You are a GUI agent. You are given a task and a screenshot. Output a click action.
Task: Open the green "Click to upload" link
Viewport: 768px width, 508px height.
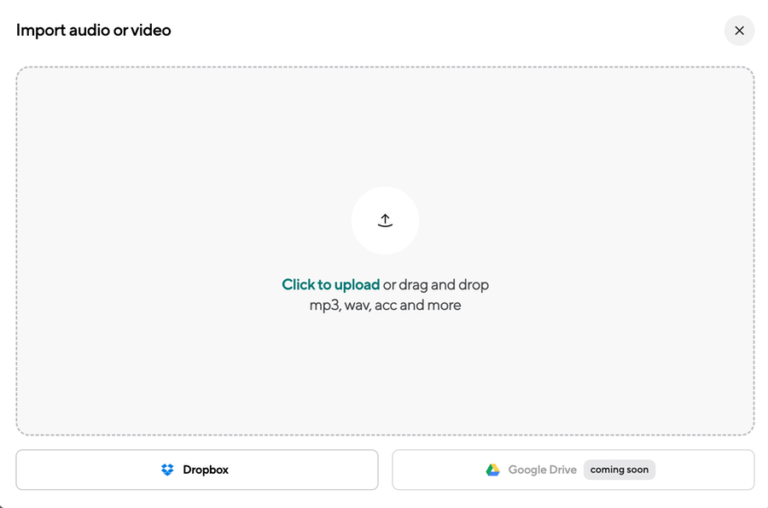[330, 285]
